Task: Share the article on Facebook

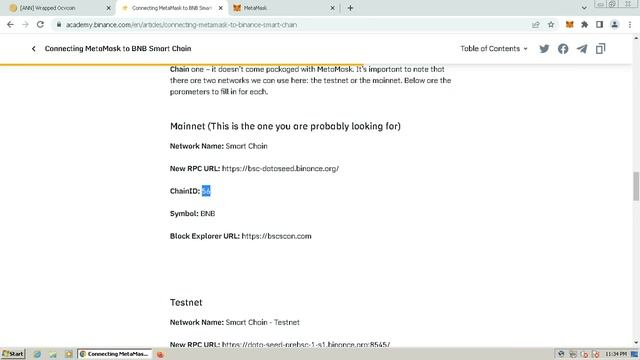Action: point(563,49)
